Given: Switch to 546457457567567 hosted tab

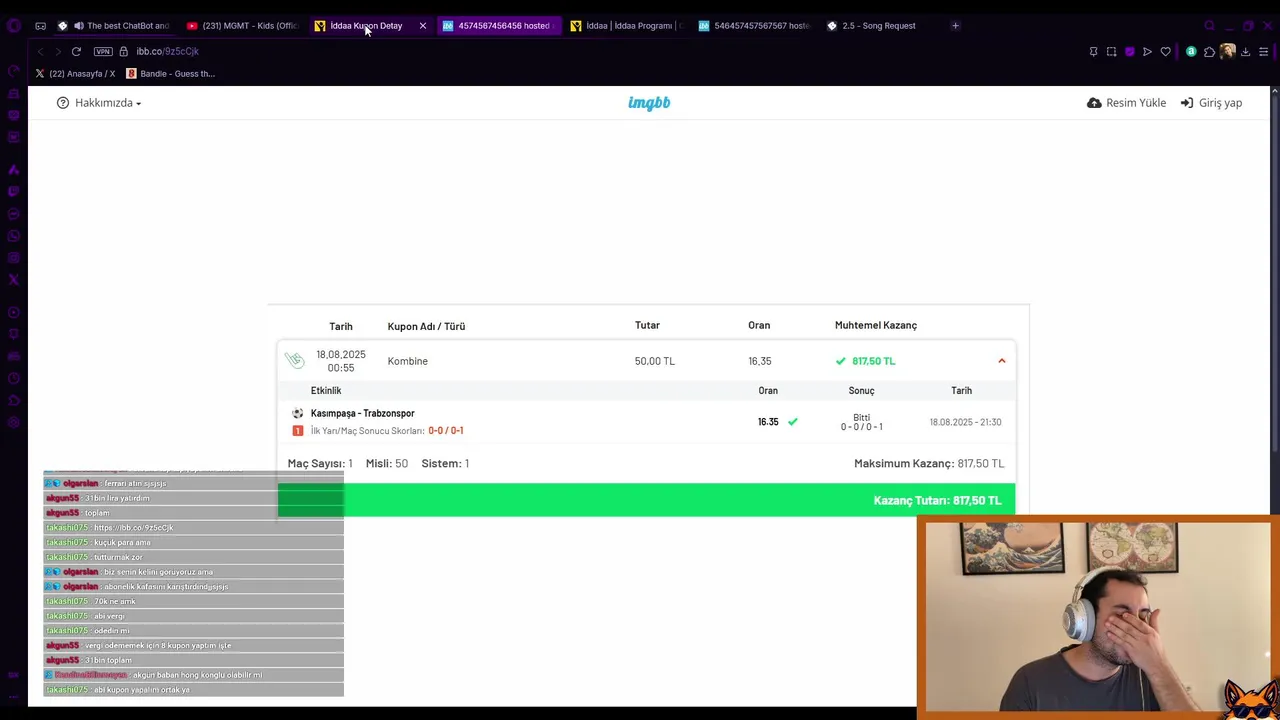Looking at the screenshot, I should tap(754, 26).
